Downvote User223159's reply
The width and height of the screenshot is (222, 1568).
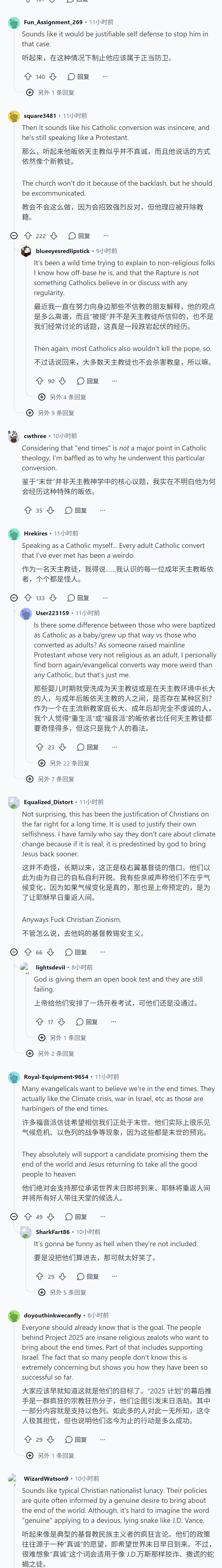click(x=62, y=747)
